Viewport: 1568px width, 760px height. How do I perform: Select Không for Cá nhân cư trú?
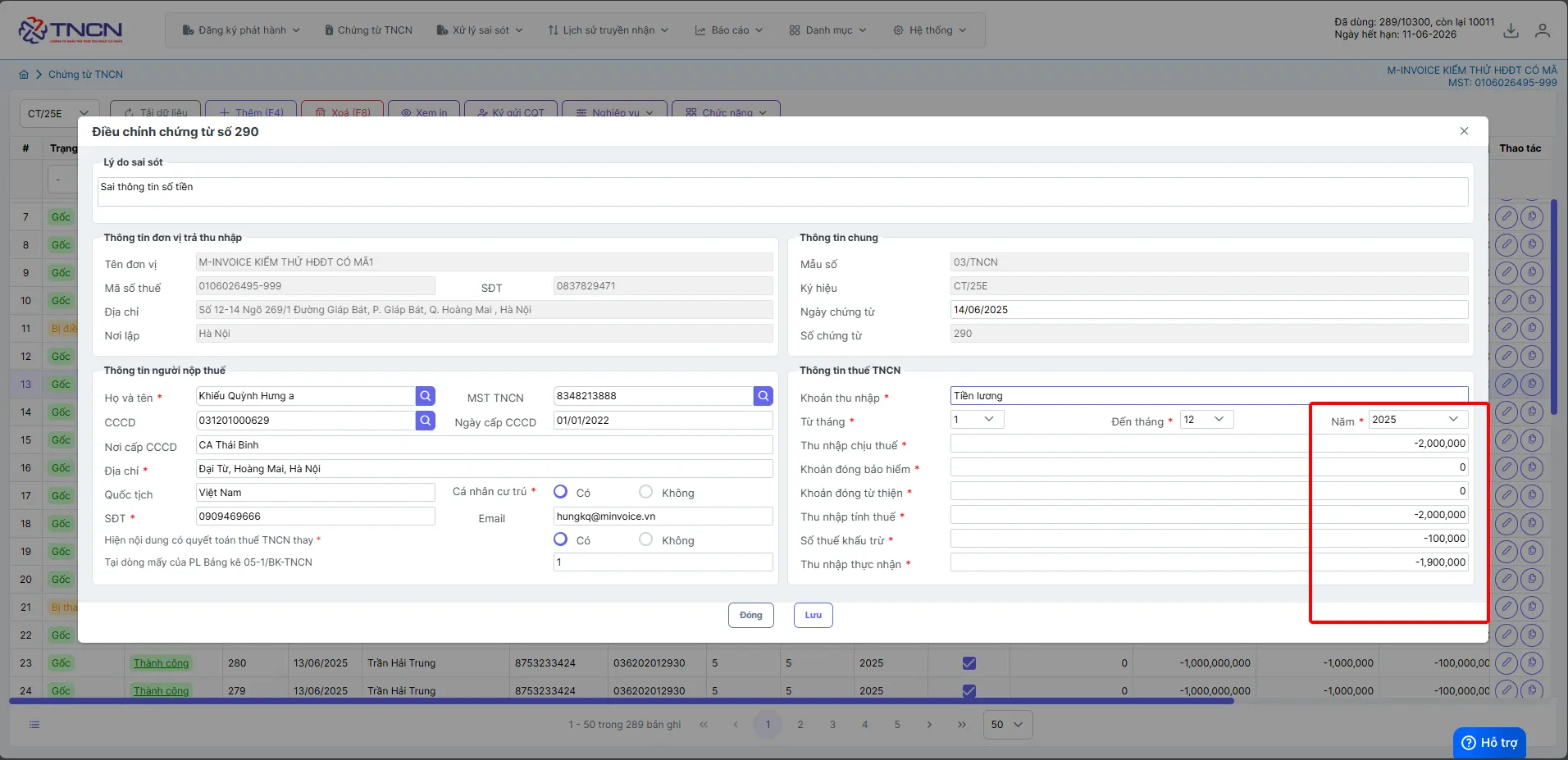(646, 492)
